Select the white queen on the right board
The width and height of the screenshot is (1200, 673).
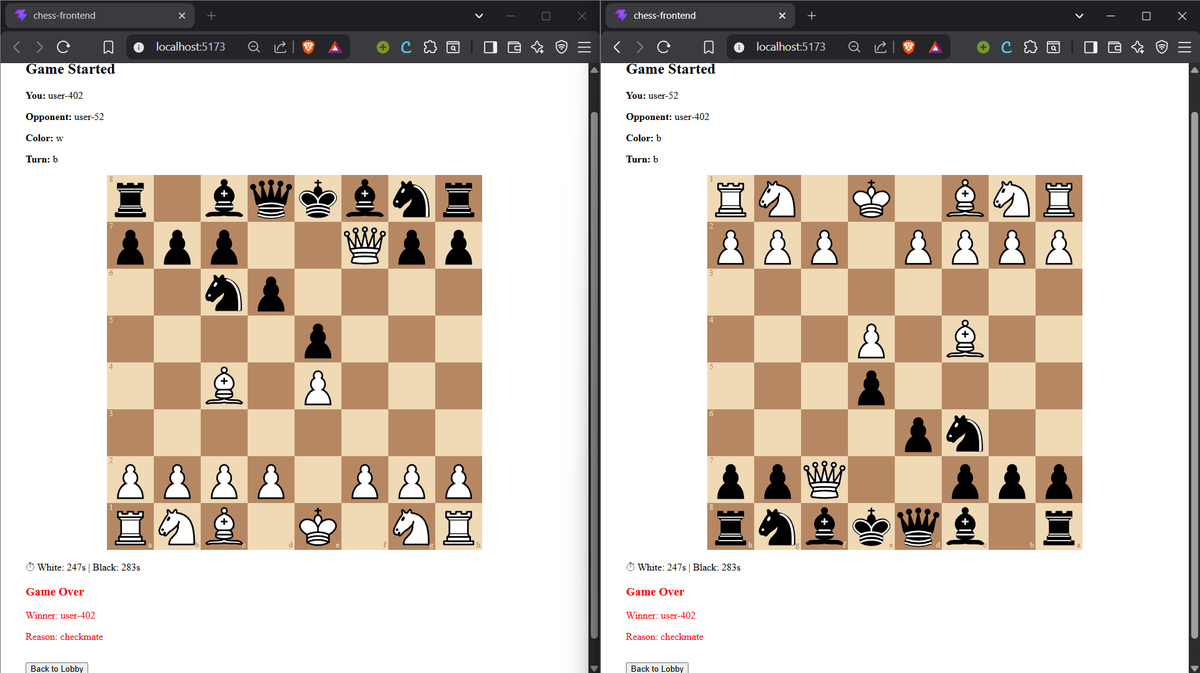pyautogui.click(x=824, y=479)
